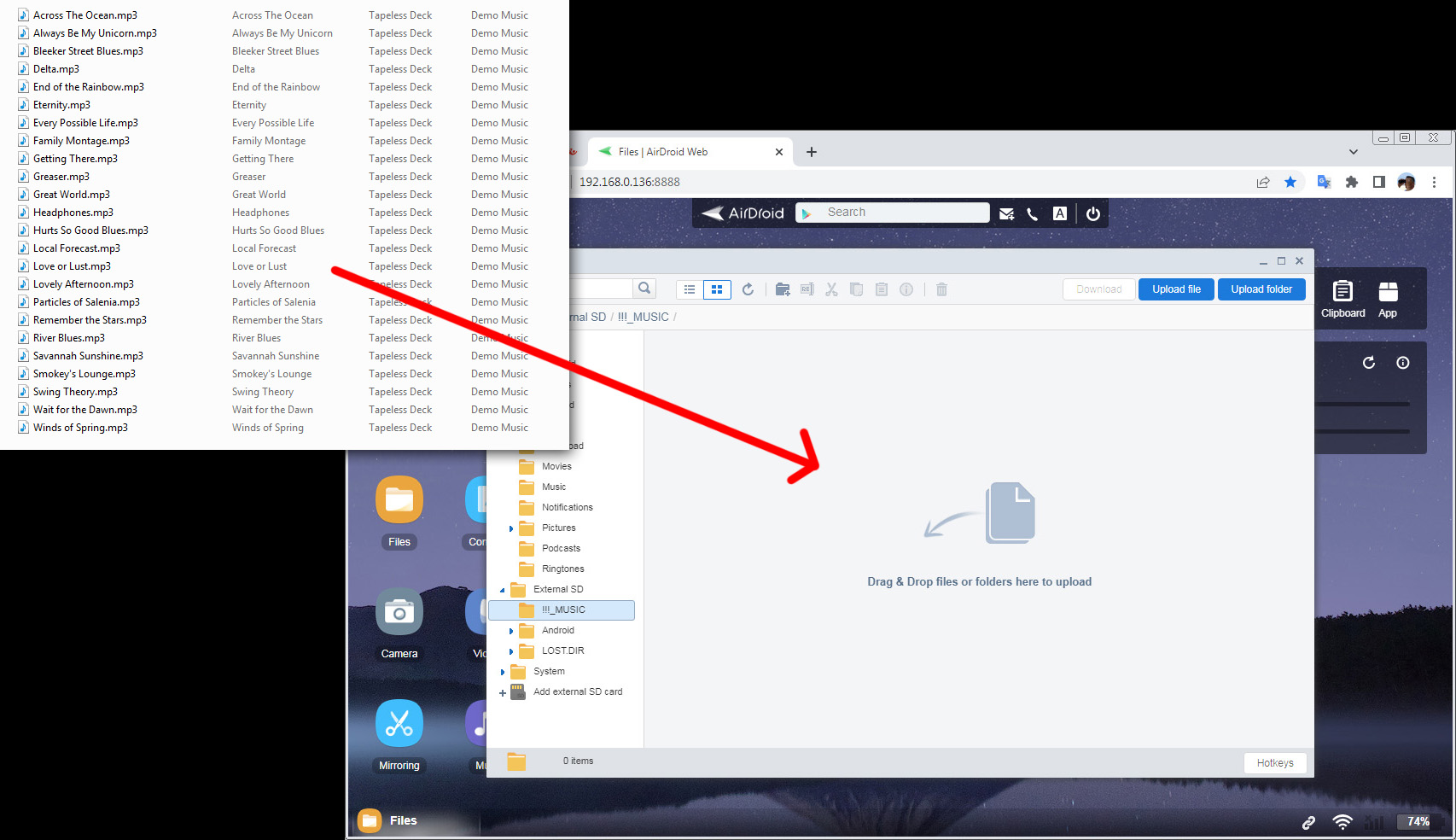The image size is (1456, 840).
Task: Open the Mirroring app icon
Action: [399, 724]
